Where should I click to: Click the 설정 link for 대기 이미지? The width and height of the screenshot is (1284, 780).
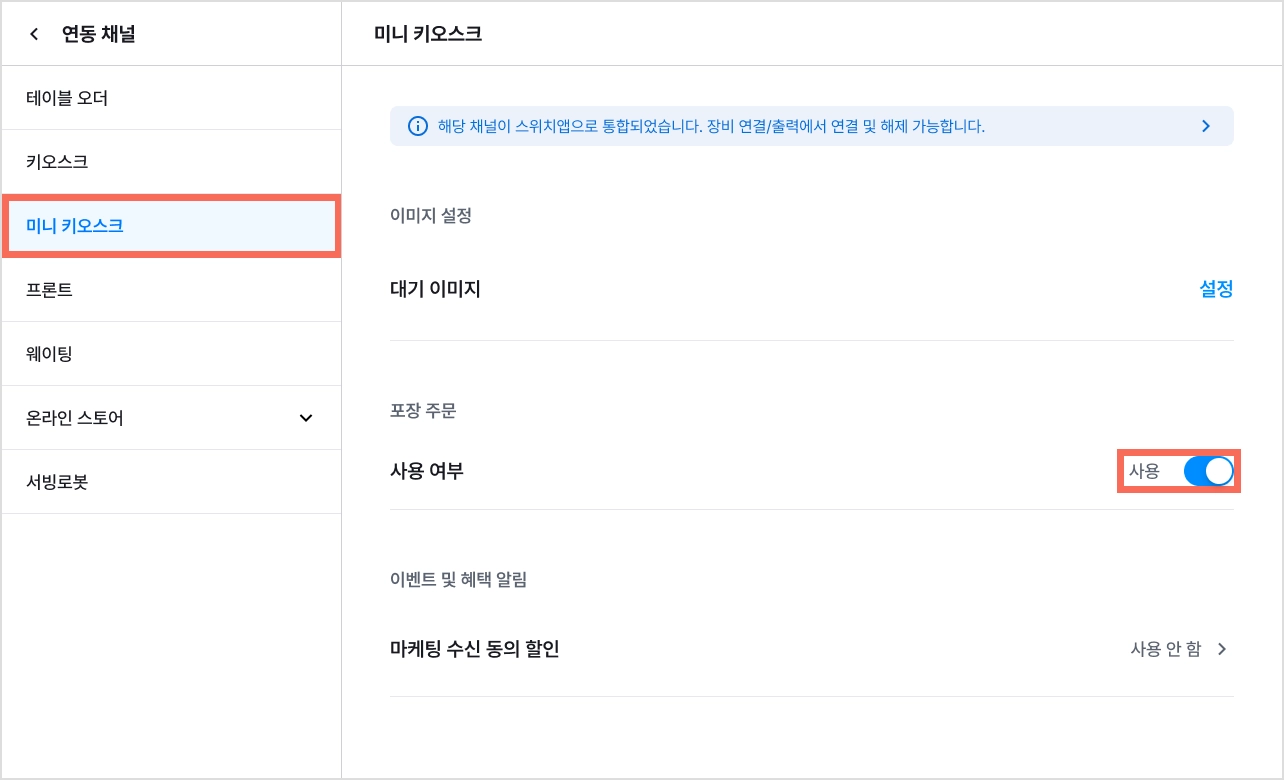[x=1216, y=289]
